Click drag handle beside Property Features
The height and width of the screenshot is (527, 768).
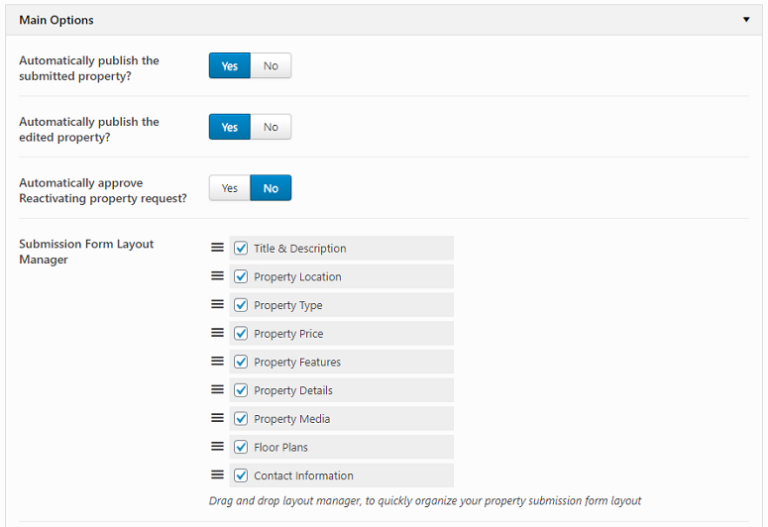pyautogui.click(x=217, y=361)
